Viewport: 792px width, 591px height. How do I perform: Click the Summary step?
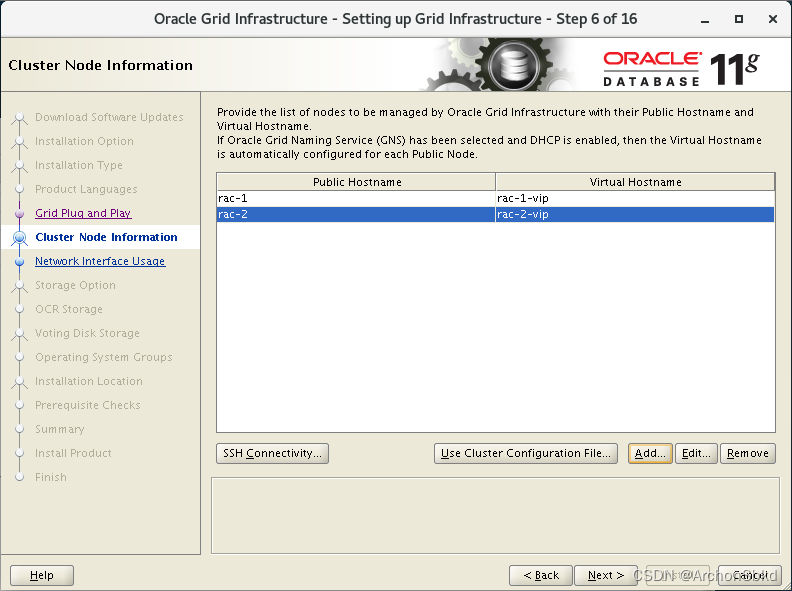(x=60, y=429)
